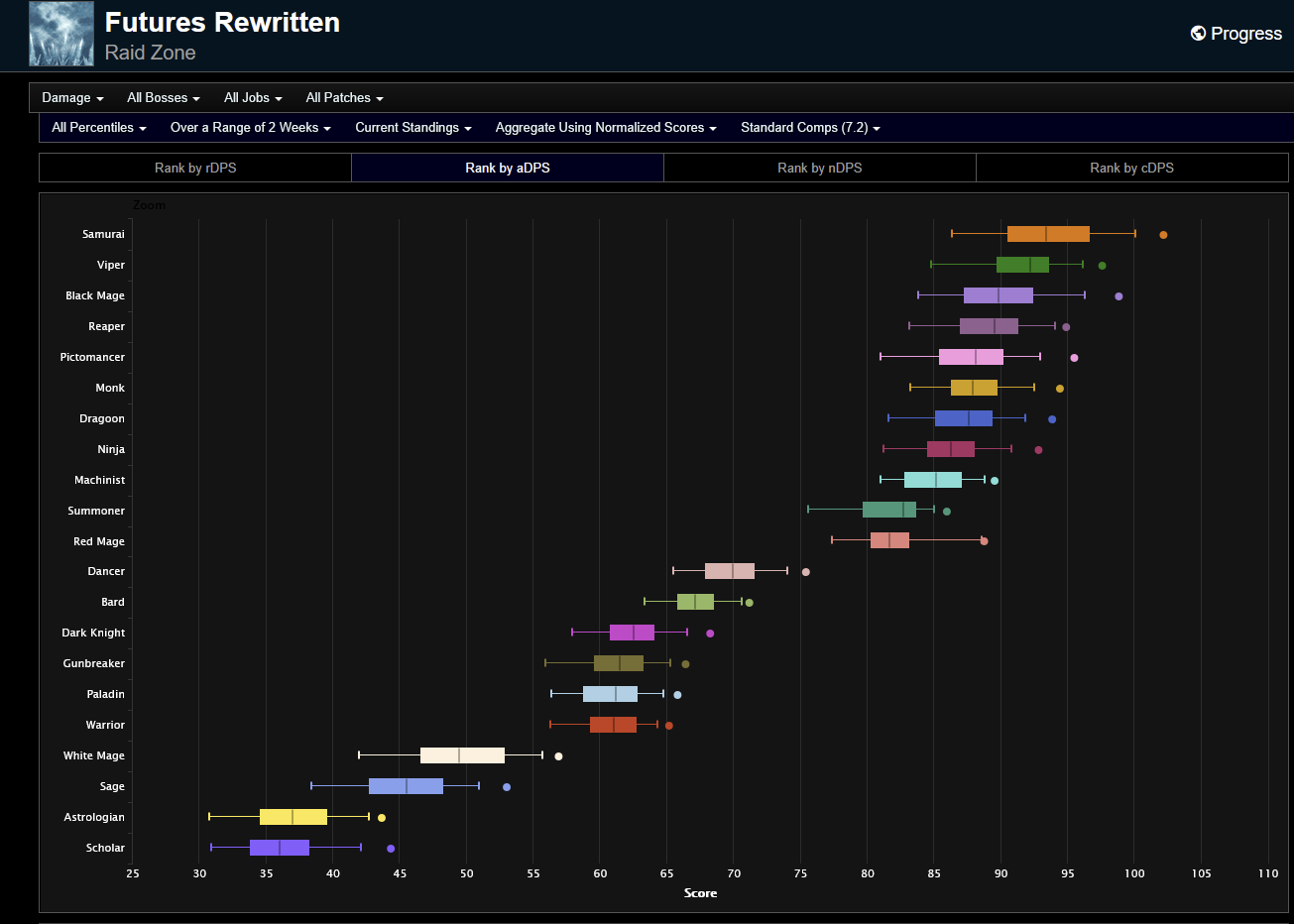1294x924 pixels.
Task: Click the globe icon beside Progress
Action: [1198, 33]
